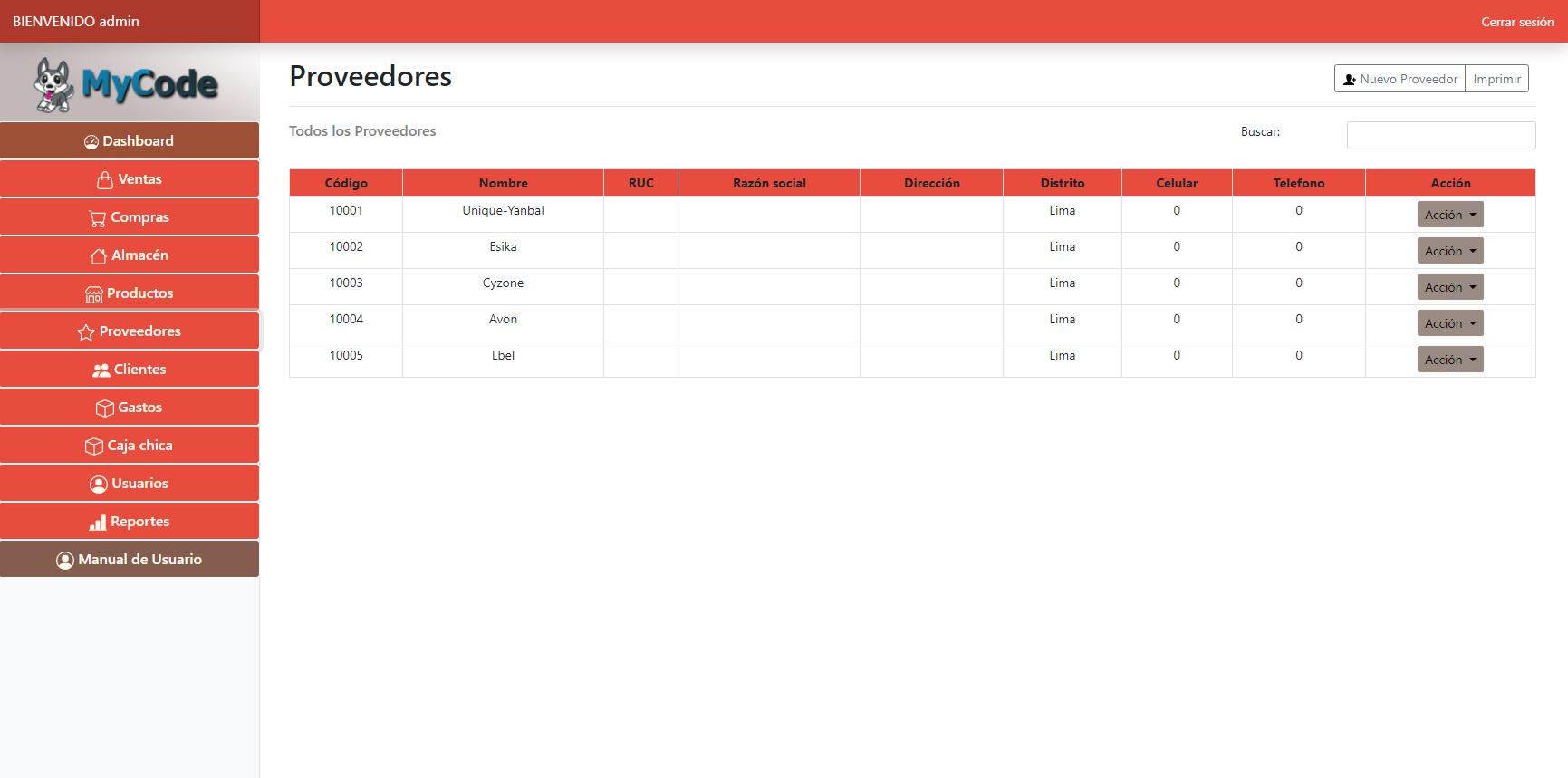Open the Acción dropdown for Avon
The width and height of the screenshot is (1568, 778).
(x=1449, y=323)
